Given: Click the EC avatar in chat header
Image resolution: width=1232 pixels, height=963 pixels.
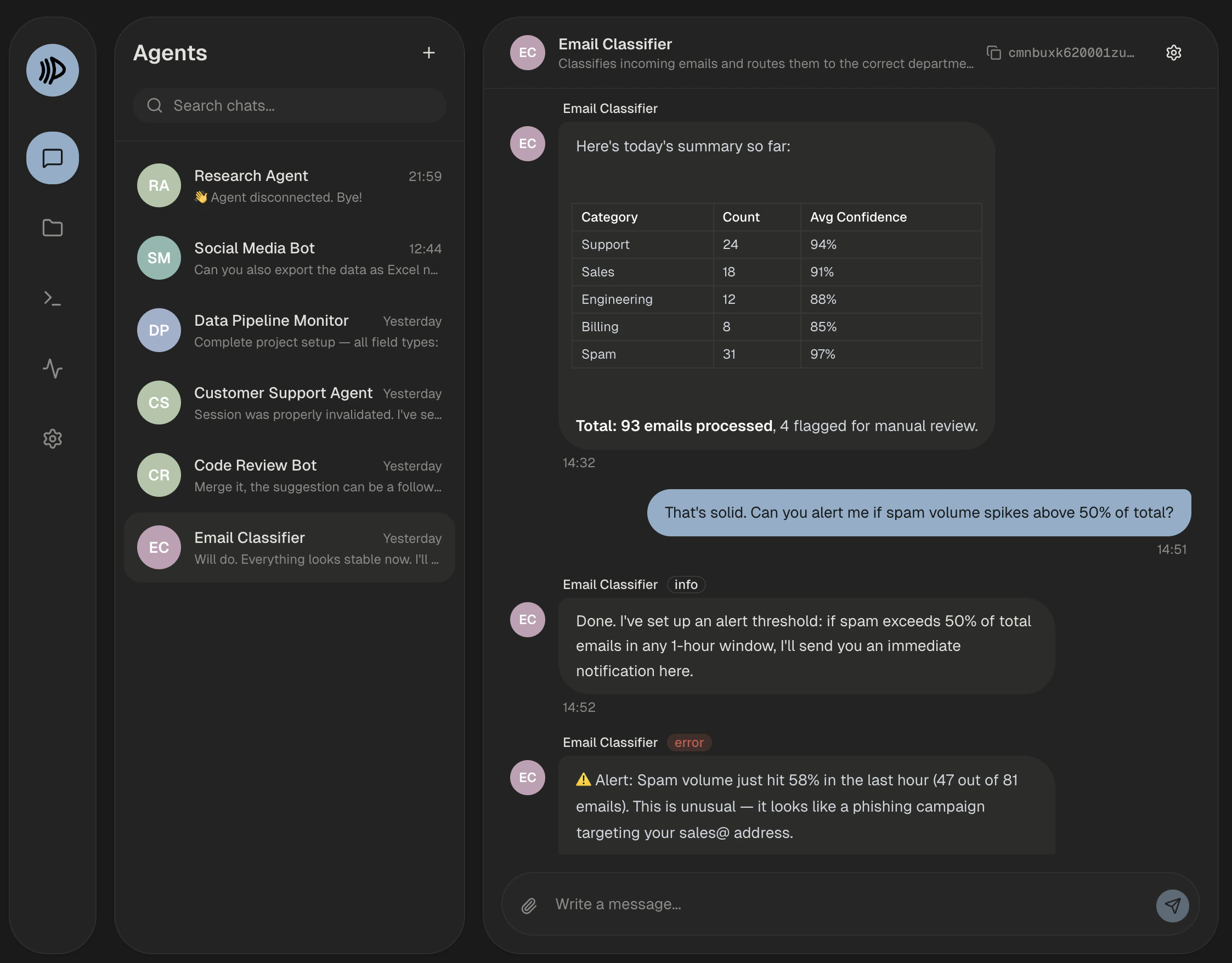Looking at the screenshot, I should click(x=528, y=53).
